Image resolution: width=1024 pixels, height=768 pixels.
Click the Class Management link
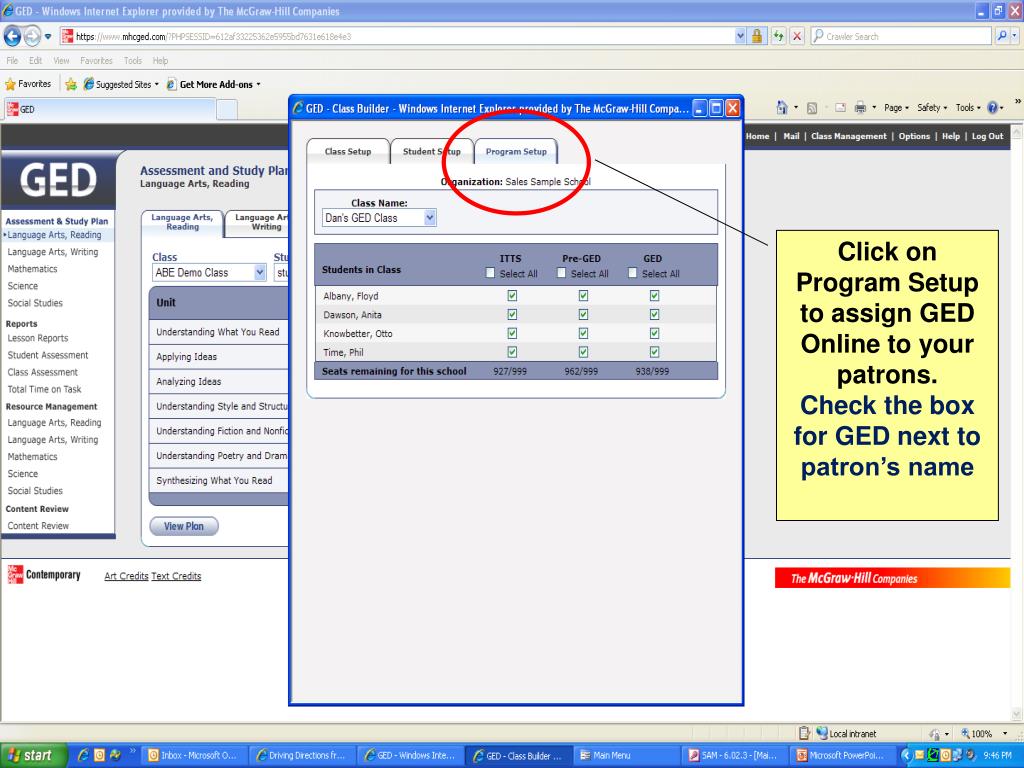pos(848,136)
